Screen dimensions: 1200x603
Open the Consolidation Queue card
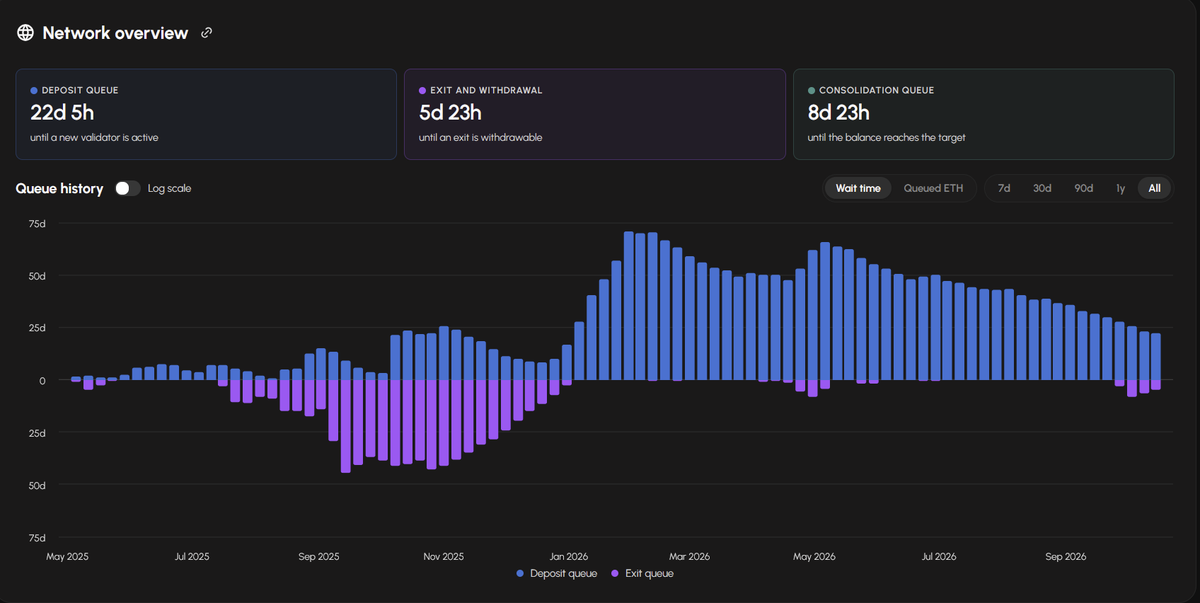point(984,114)
